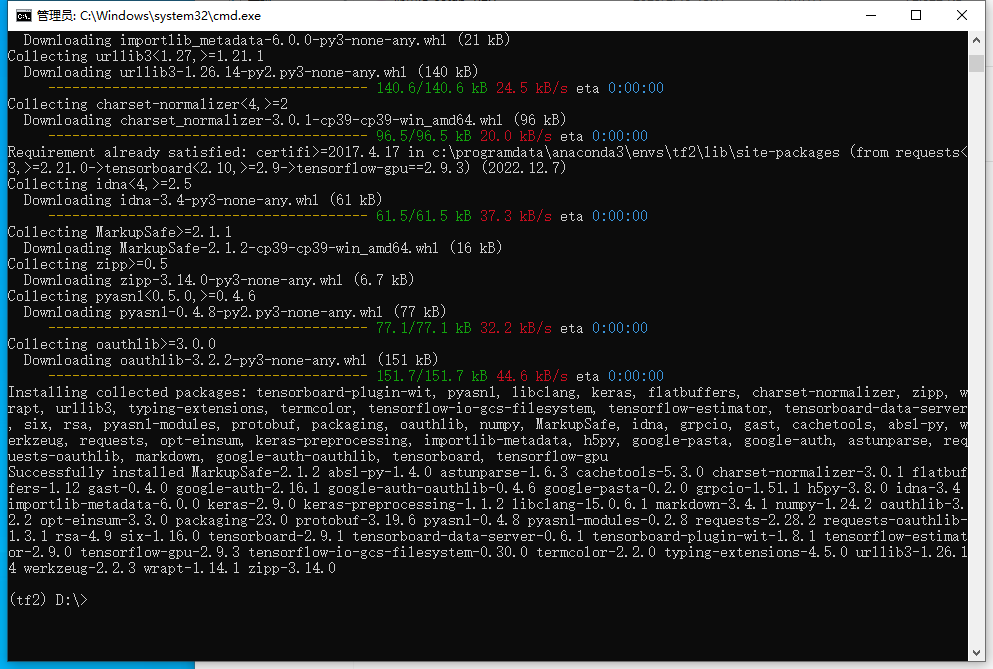Screen dimensions: 993x669
Task: Click 'Downloading importlib_metadata-6.0.0' line
Action: point(267,40)
